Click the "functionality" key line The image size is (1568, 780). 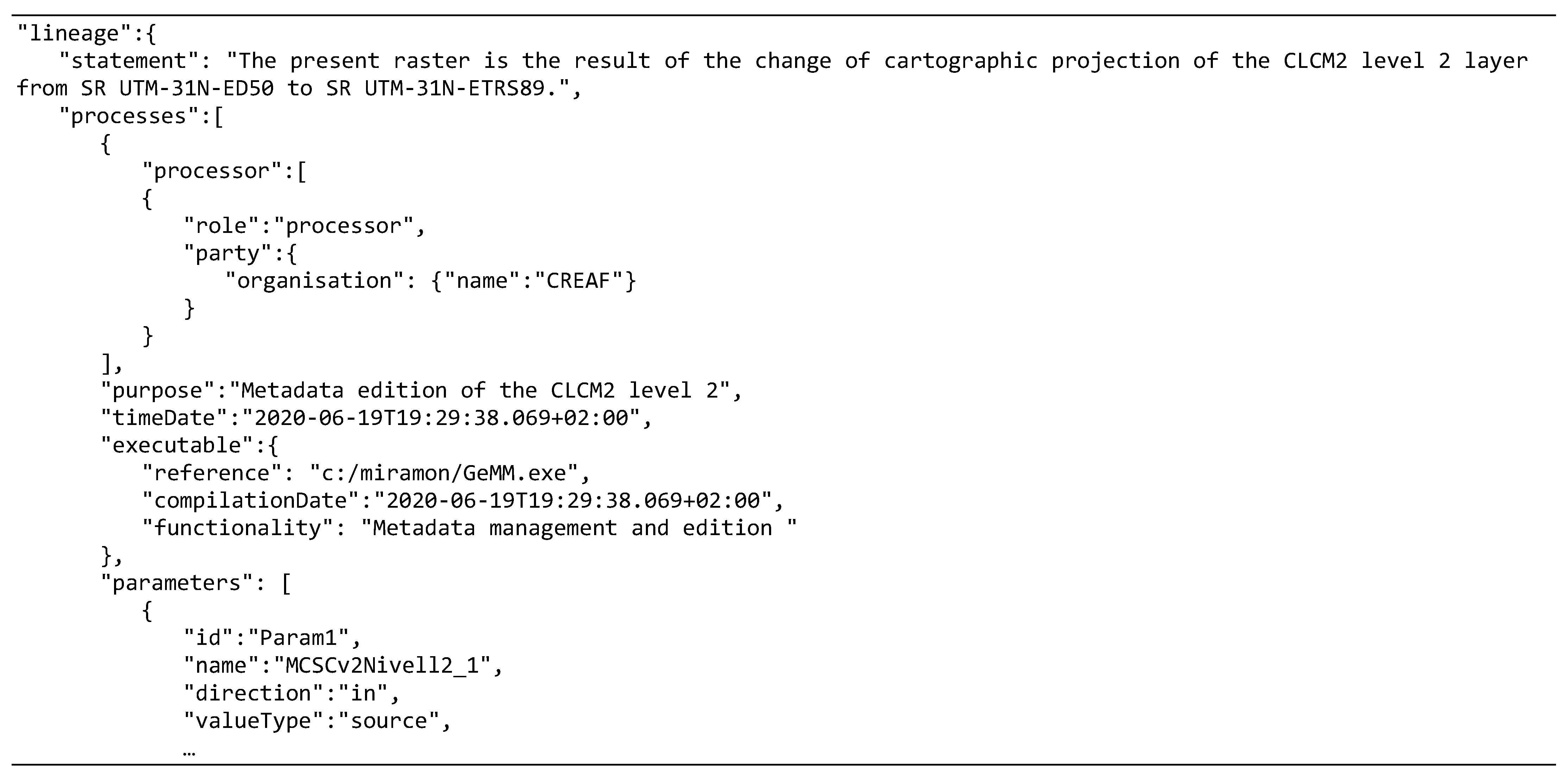[x=469, y=527]
